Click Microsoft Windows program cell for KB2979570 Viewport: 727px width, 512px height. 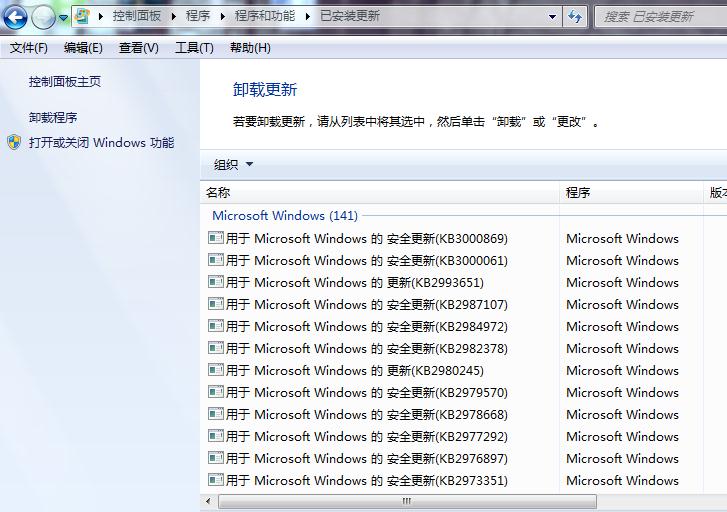pyautogui.click(x=622, y=392)
